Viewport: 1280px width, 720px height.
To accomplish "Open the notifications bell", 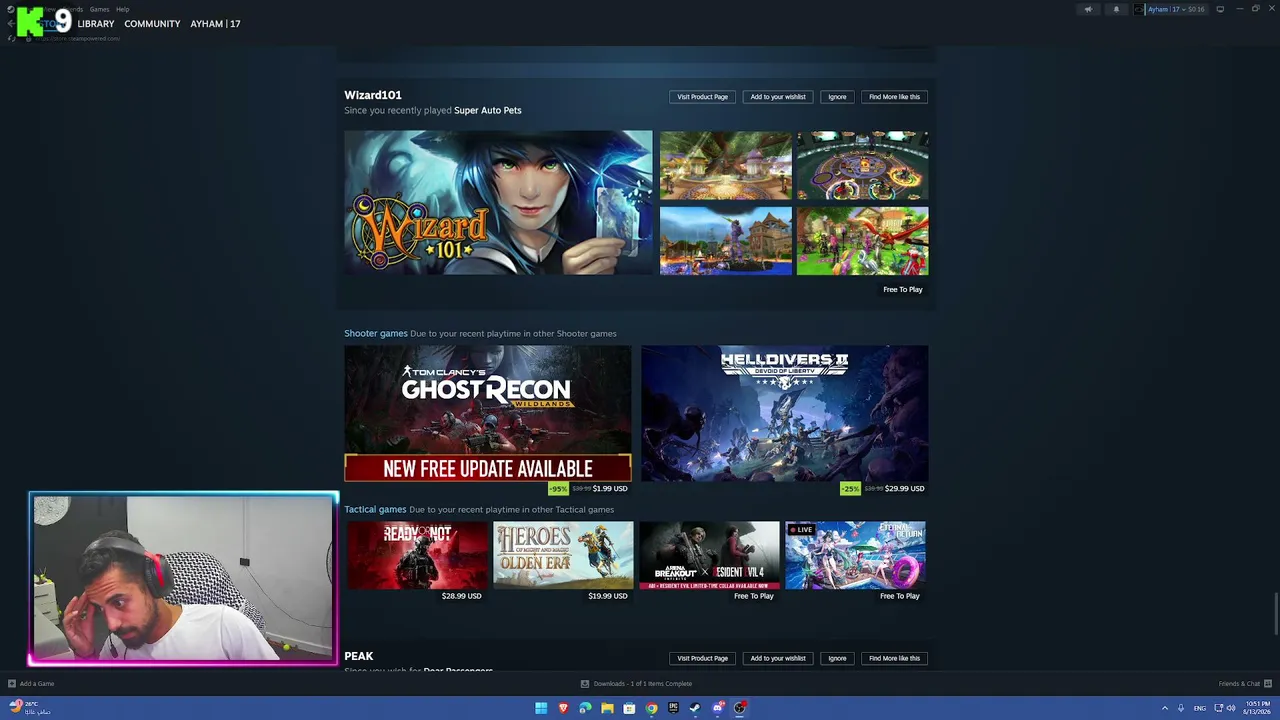I will (x=1117, y=9).
